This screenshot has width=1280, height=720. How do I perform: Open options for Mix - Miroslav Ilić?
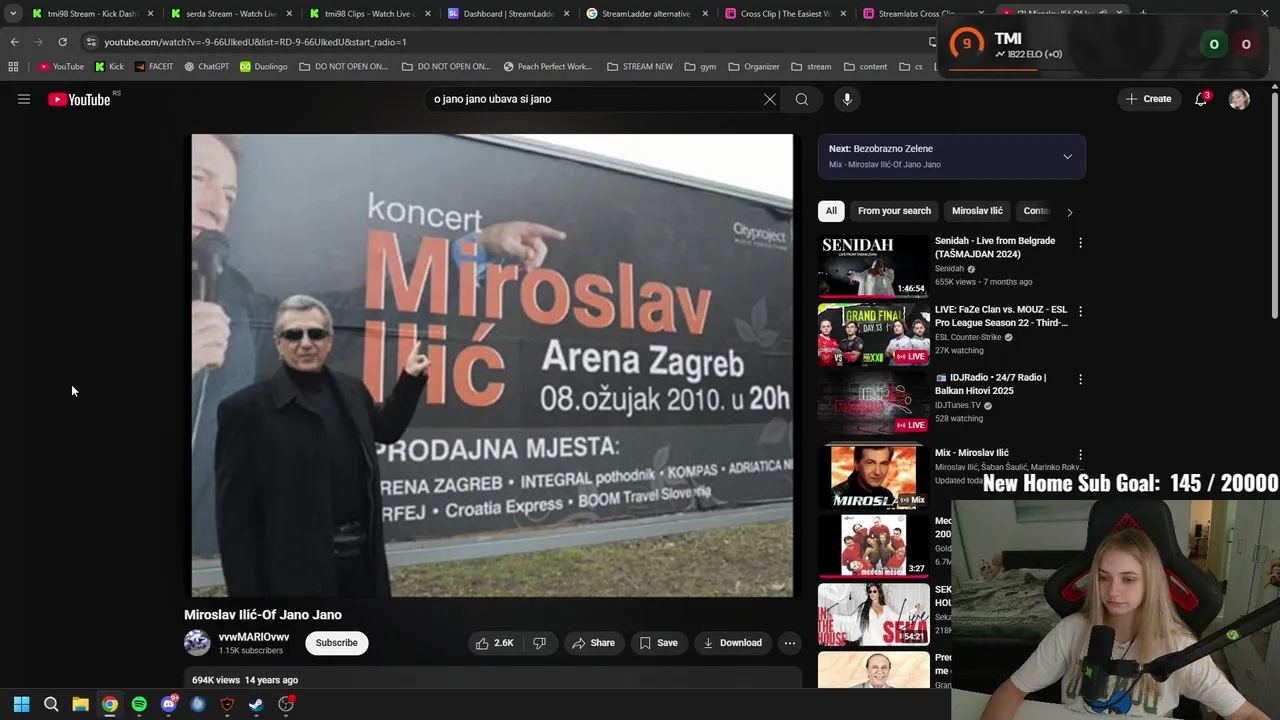[1080, 454]
